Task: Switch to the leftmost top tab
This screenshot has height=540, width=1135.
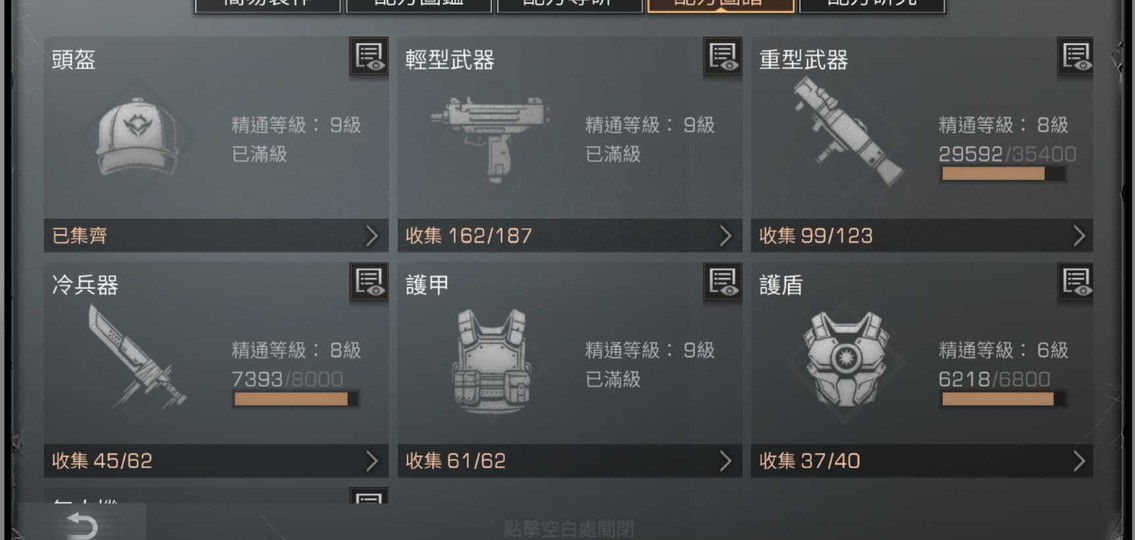Action: click(x=268, y=6)
